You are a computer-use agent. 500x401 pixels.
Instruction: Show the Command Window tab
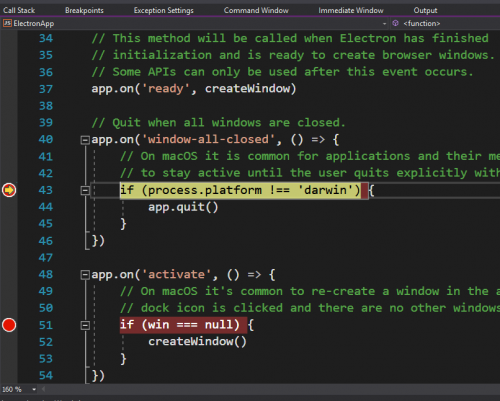pyautogui.click(x=256, y=10)
